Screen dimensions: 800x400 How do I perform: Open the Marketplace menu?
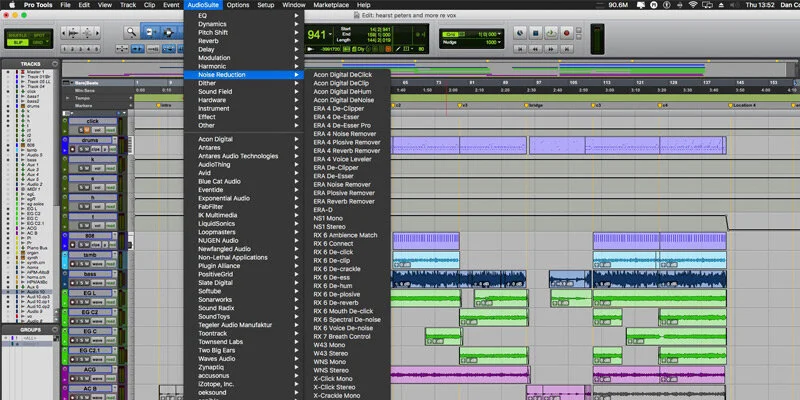pyautogui.click(x=331, y=5)
